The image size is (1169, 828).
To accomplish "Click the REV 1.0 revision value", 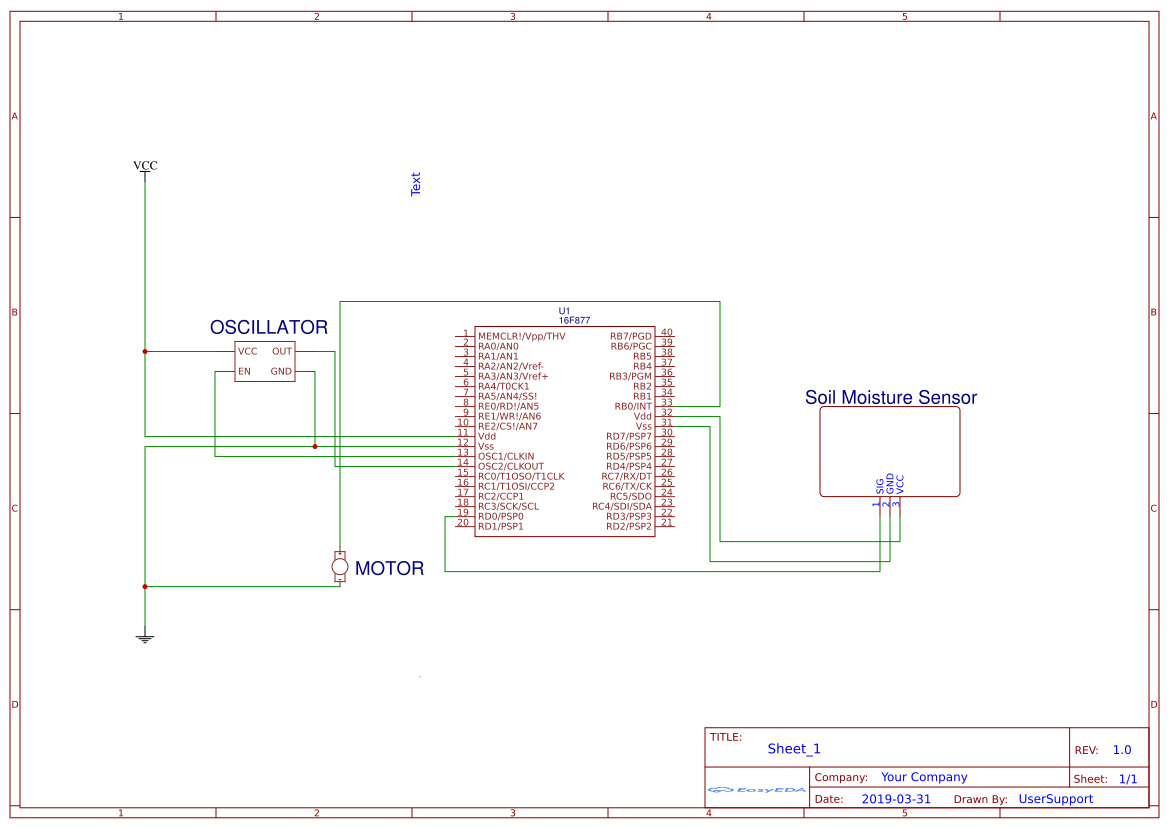I will click(1121, 749).
